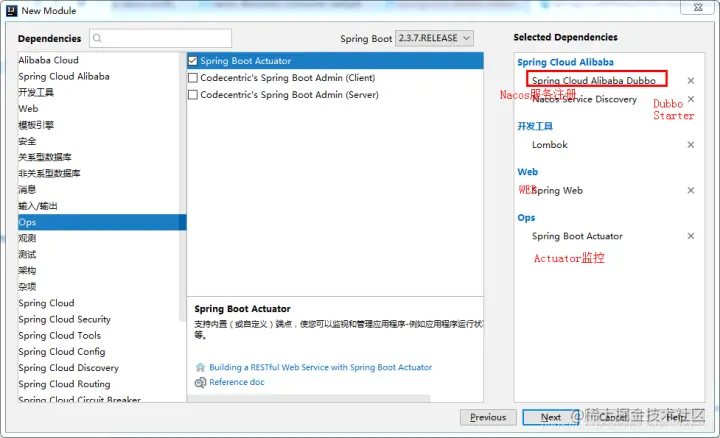Remove Lombok from selected dependencies
The image size is (720, 438).
click(x=690, y=145)
